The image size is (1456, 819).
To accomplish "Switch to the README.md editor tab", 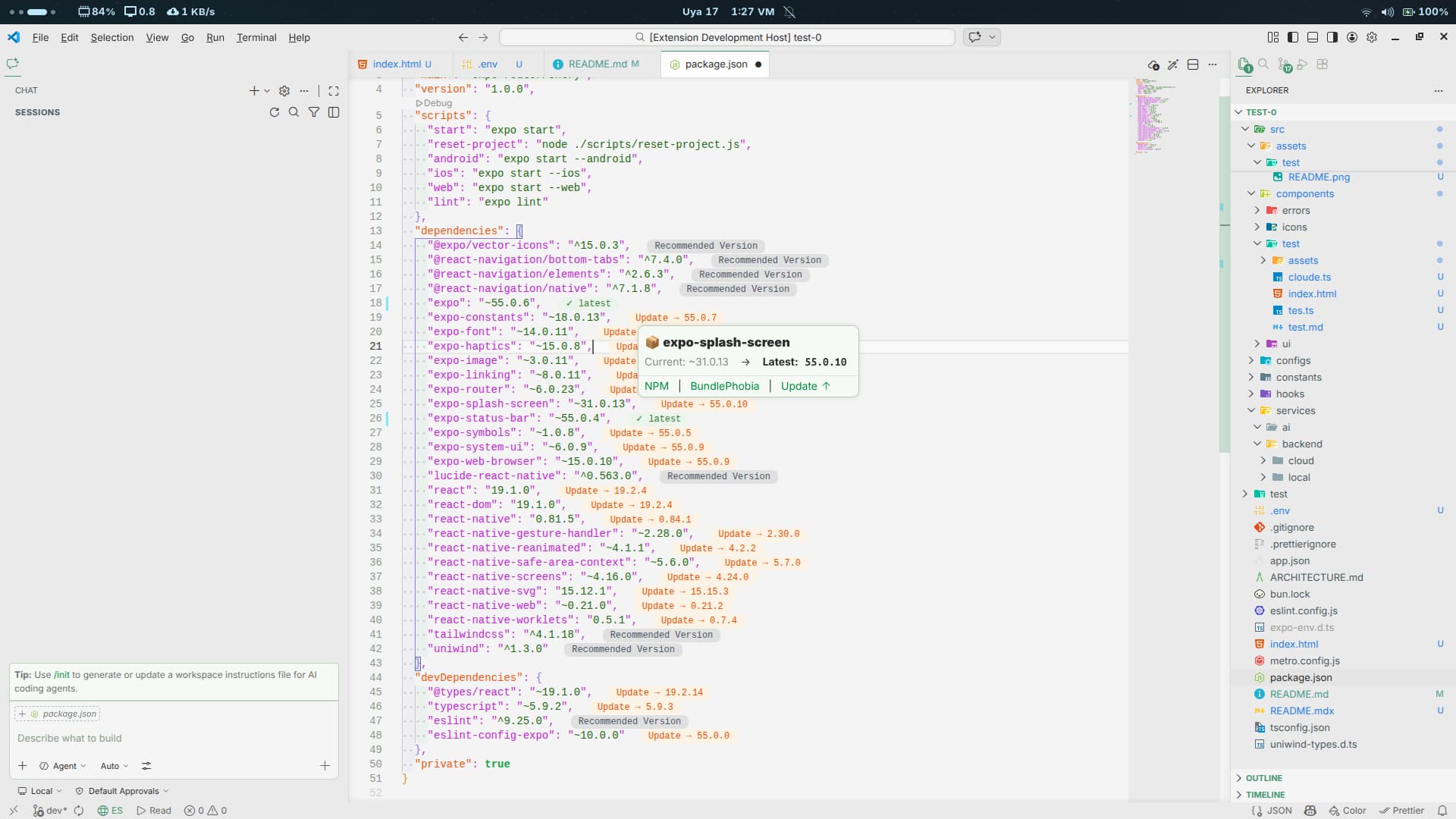I will point(597,64).
